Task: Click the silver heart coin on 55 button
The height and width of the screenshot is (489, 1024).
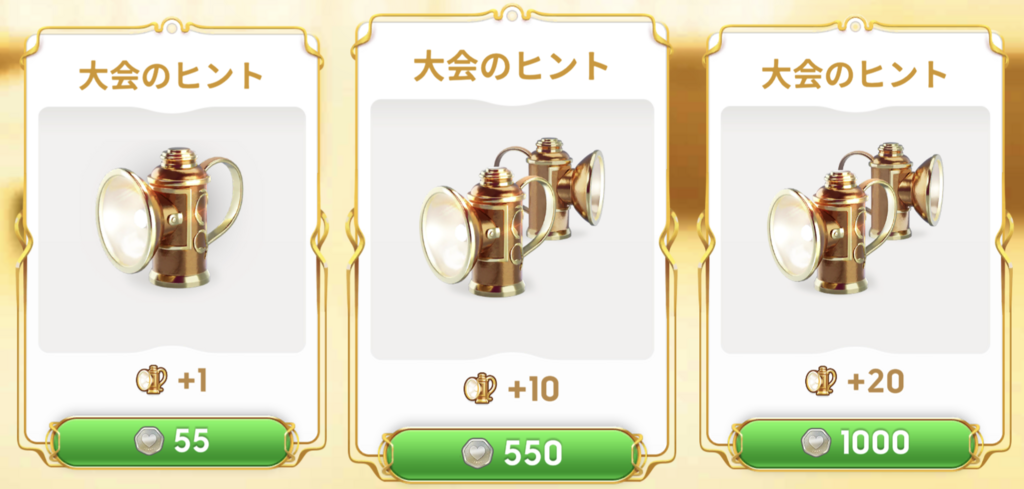Action: click(147, 443)
